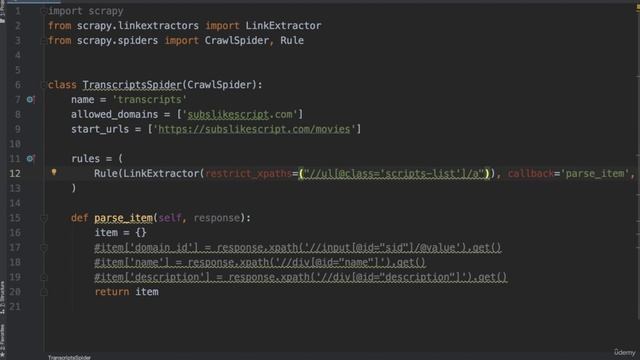Viewport: 640px width, 360px height.
Task: Click 'Rule' at the end of line 3
Action: 292,40
